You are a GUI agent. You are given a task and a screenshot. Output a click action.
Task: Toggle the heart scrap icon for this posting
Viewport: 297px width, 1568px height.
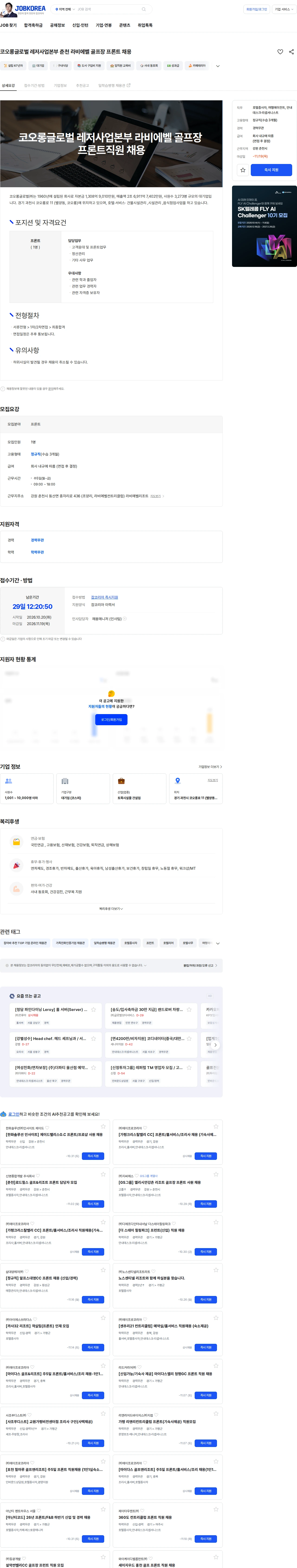point(280,52)
